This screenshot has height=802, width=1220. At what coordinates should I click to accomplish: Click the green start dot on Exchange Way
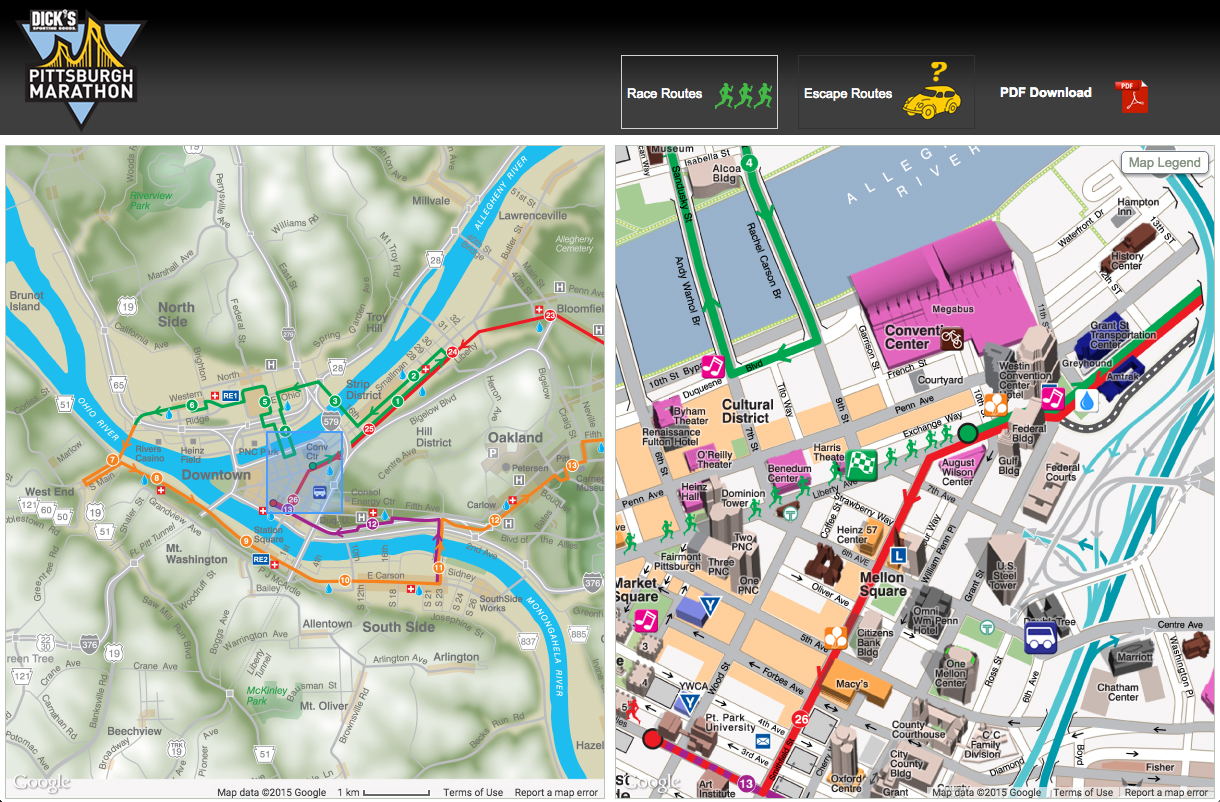tap(968, 433)
